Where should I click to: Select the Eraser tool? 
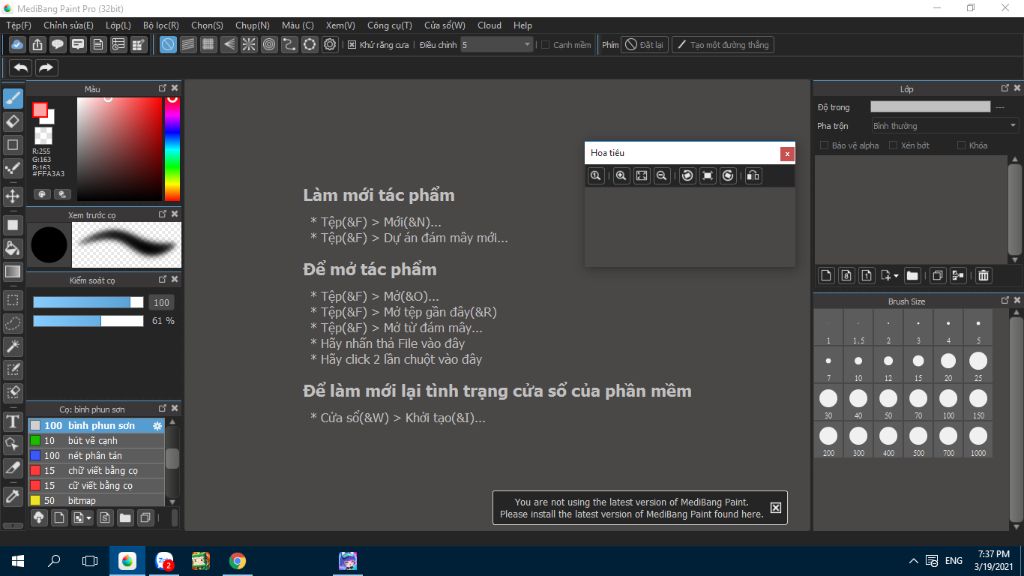12,121
